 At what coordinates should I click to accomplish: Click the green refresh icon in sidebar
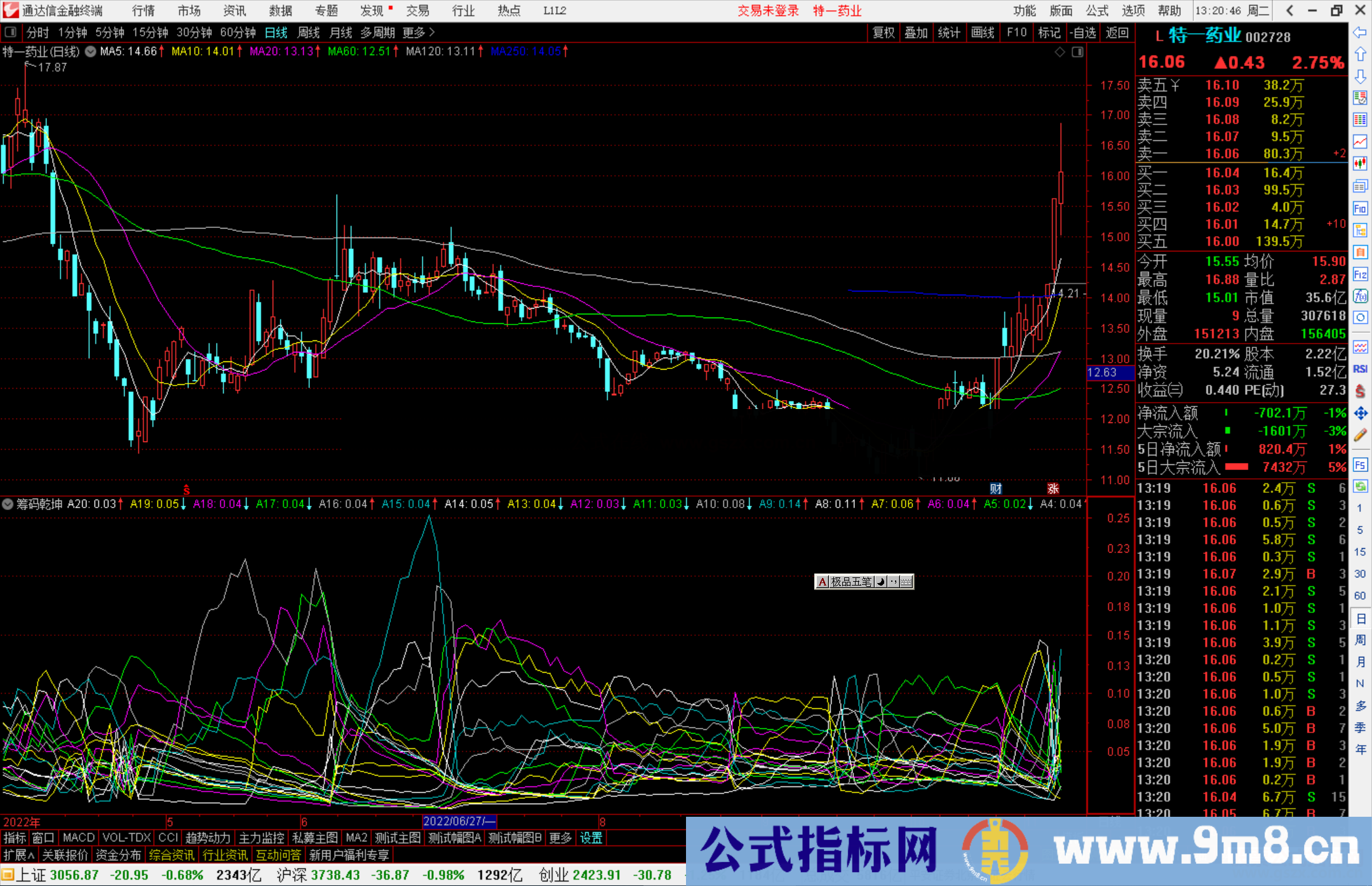(1360, 487)
